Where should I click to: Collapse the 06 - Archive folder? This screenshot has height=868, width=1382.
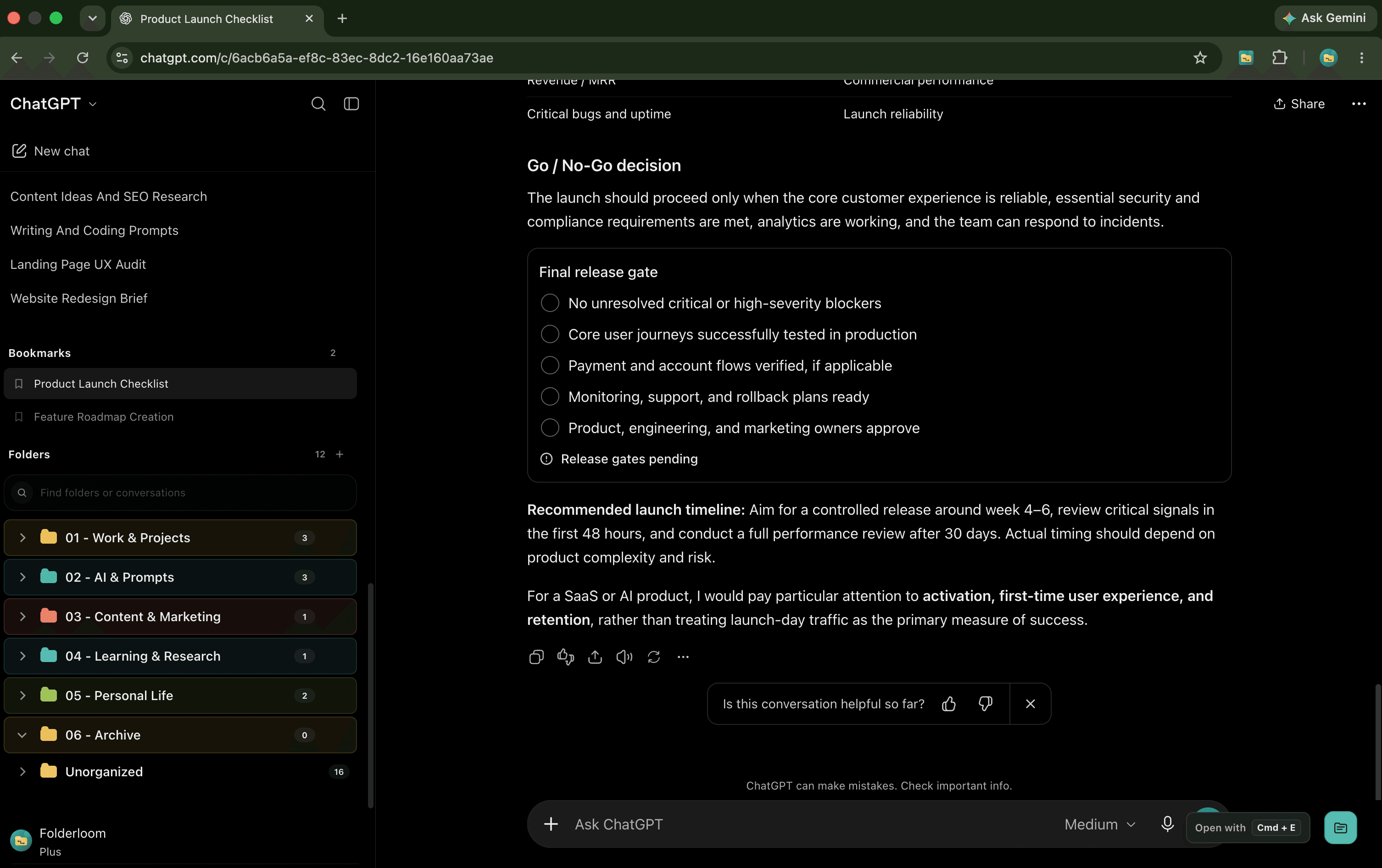22,735
